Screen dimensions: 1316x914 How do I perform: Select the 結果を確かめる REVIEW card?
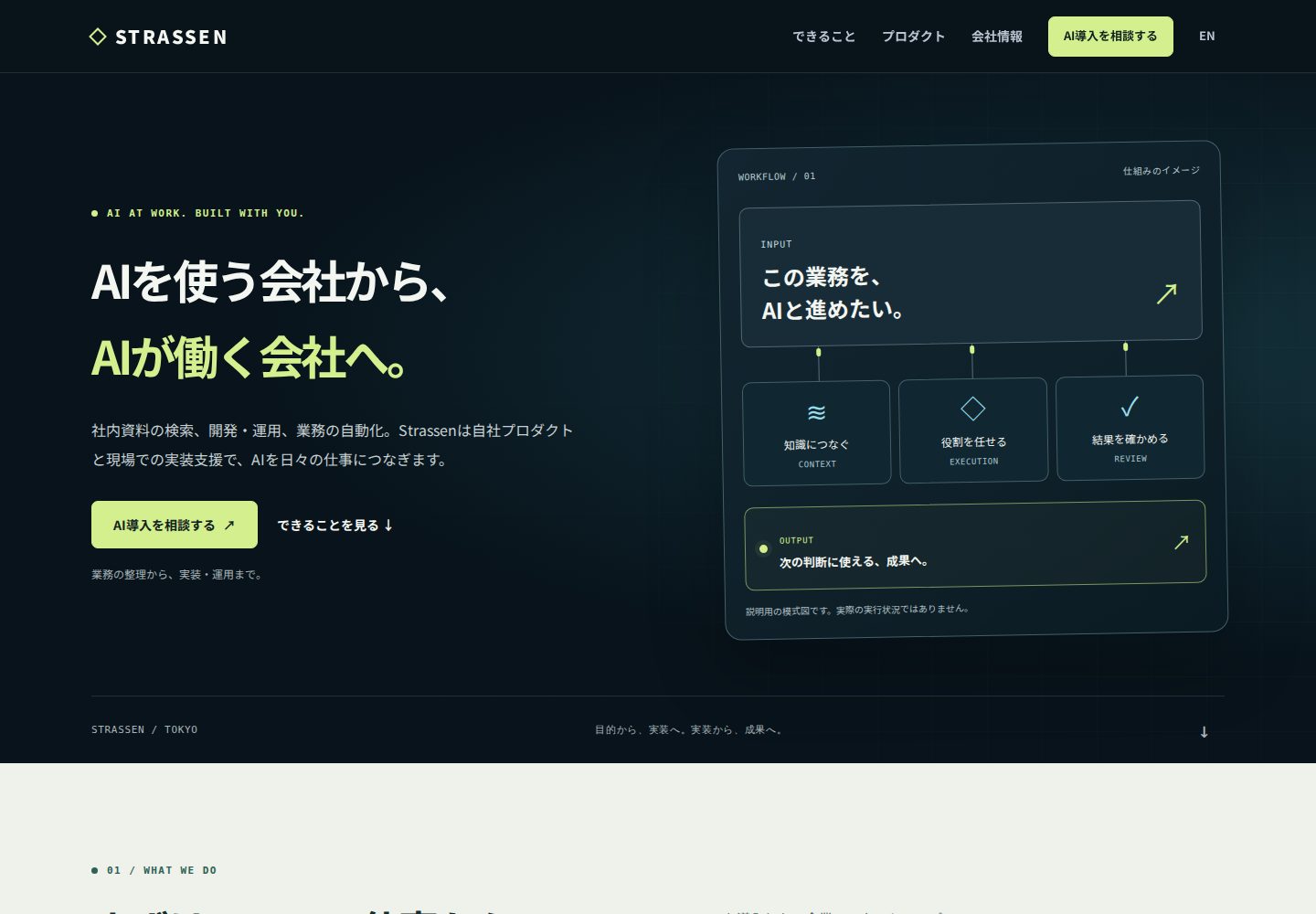[1130, 427]
